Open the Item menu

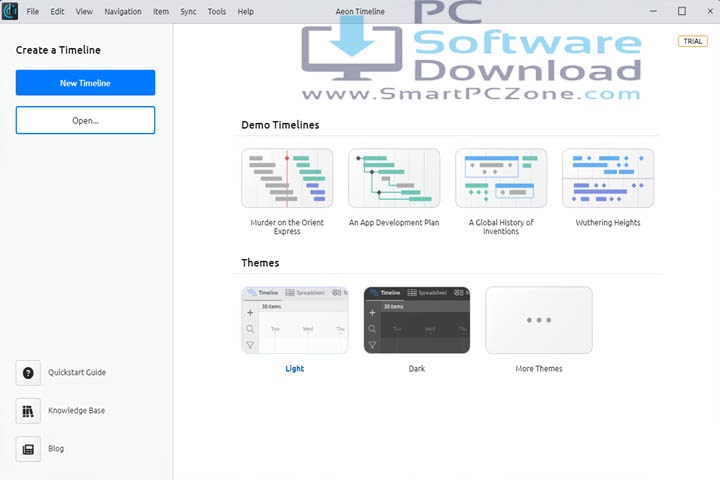(161, 11)
